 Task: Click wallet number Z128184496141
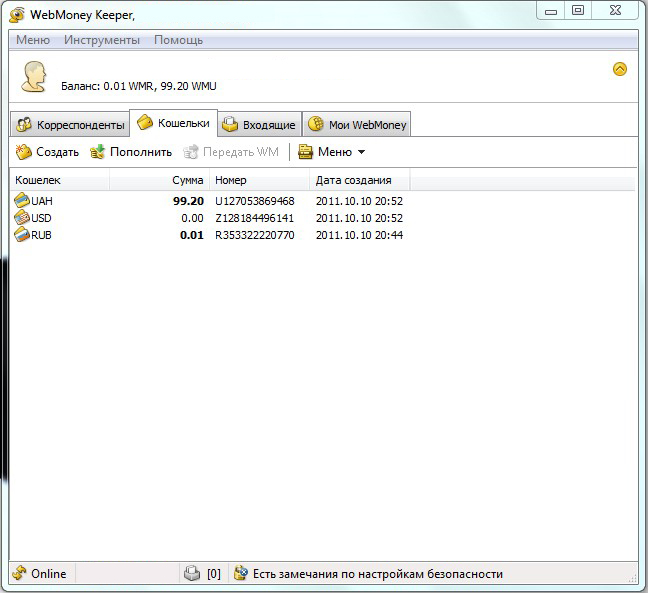(x=254, y=218)
